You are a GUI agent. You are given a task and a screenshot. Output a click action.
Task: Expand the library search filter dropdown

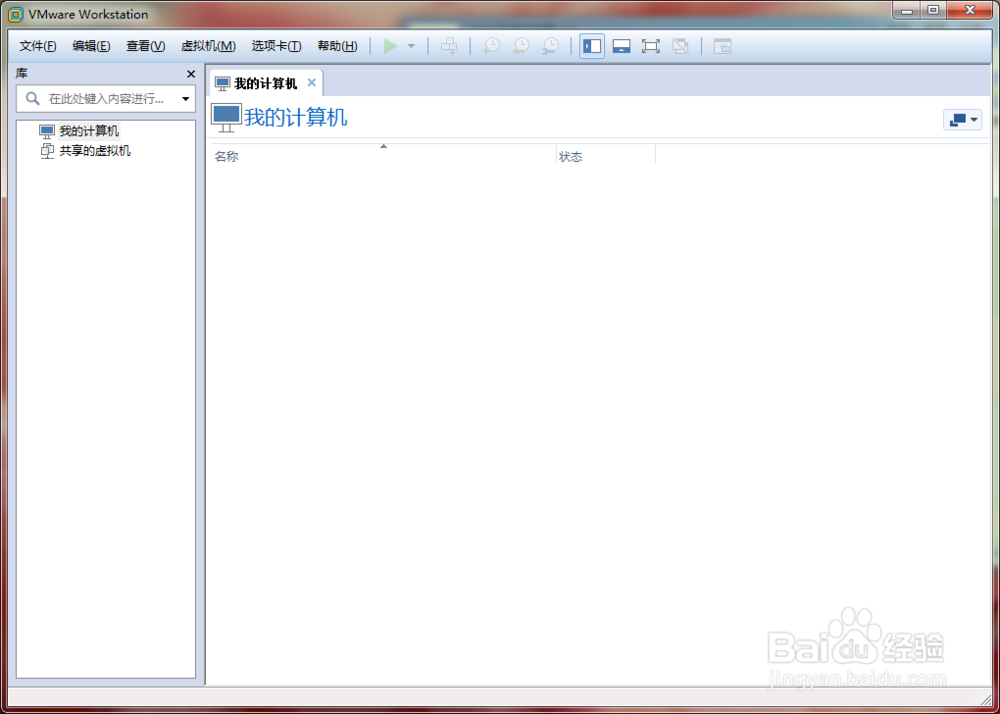tap(186, 99)
